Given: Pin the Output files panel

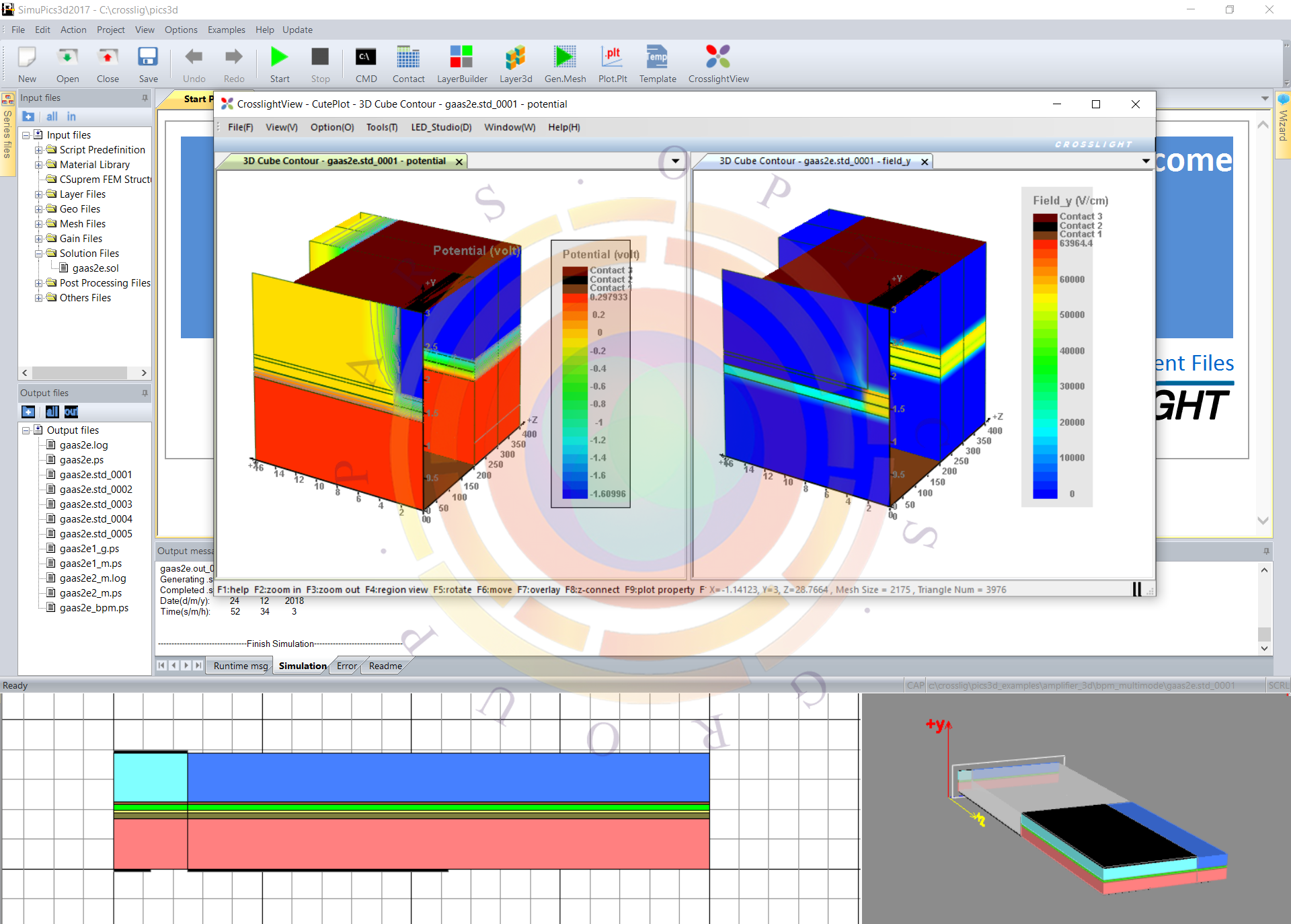Looking at the screenshot, I should (x=145, y=393).
